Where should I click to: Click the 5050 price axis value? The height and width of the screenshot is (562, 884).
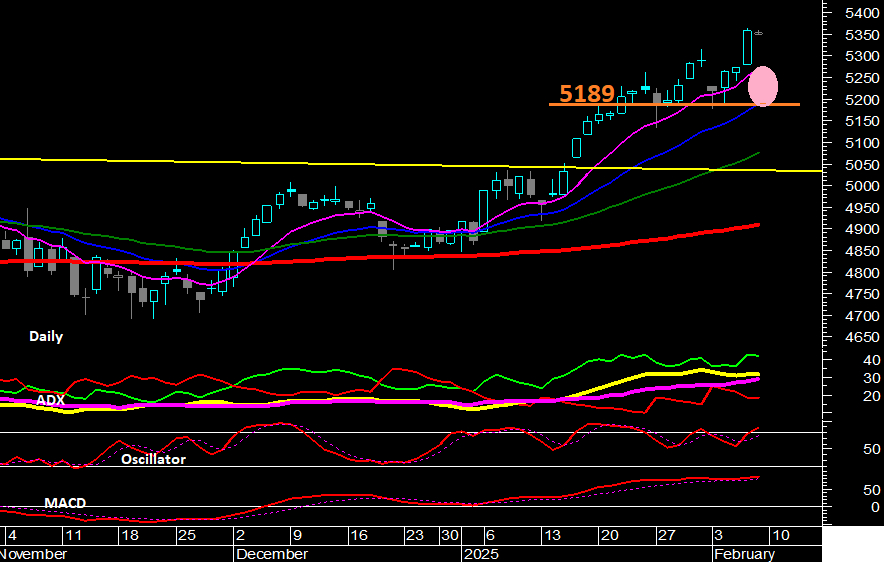(x=862, y=165)
